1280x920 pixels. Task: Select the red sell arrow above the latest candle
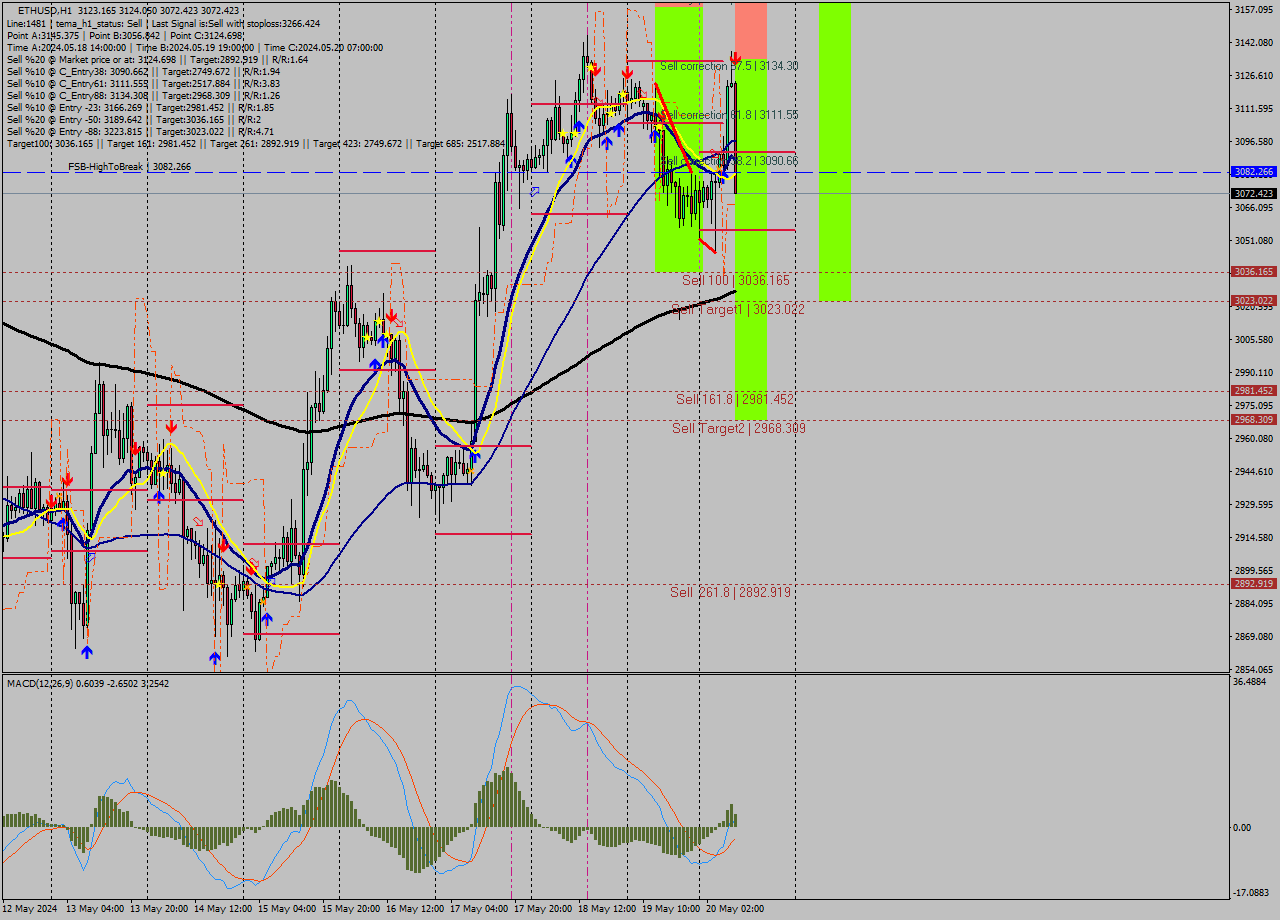point(735,57)
